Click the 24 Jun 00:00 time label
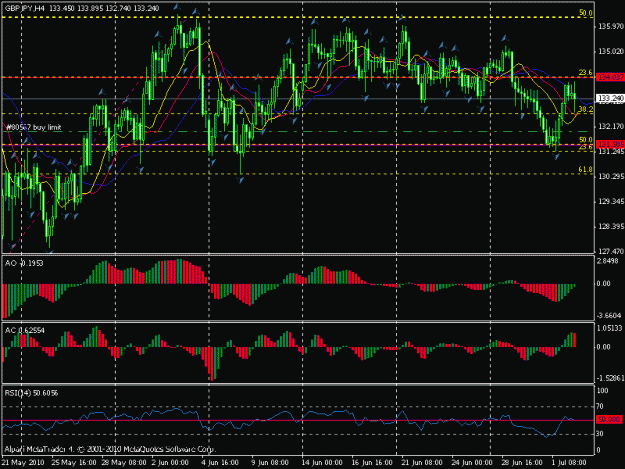This screenshot has width=625, height=469. point(472,463)
